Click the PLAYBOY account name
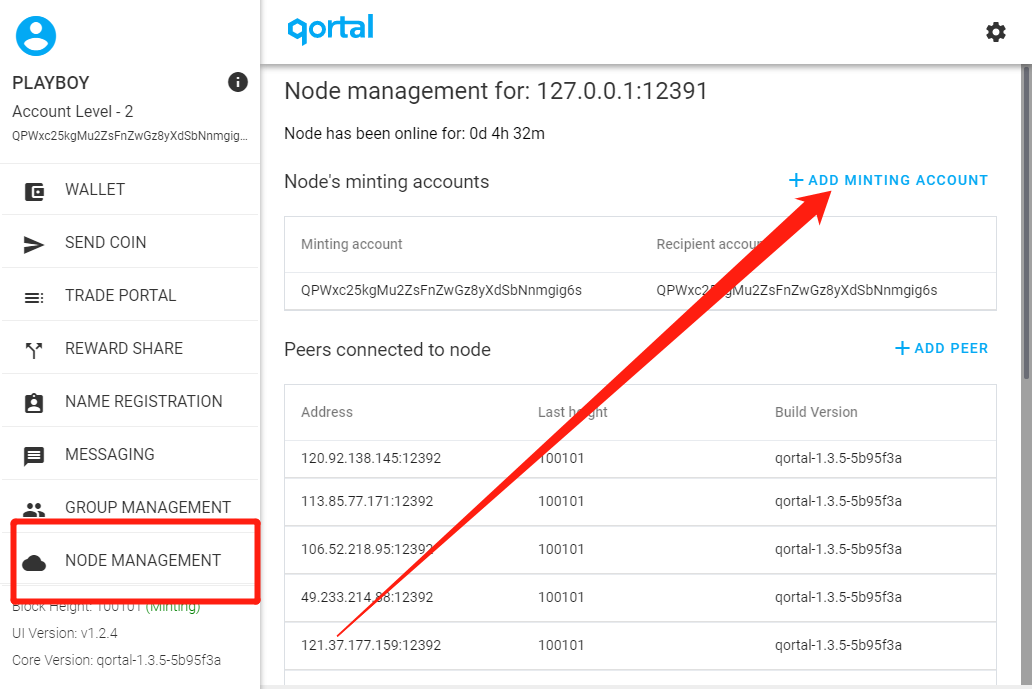This screenshot has height=689, width=1032. click(51, 83)
